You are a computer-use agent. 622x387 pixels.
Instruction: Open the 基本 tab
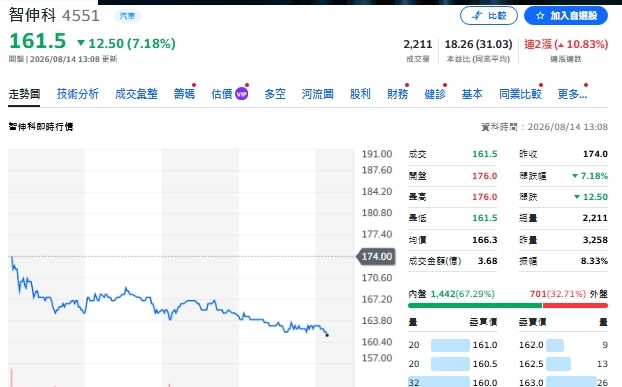(472, 94)
